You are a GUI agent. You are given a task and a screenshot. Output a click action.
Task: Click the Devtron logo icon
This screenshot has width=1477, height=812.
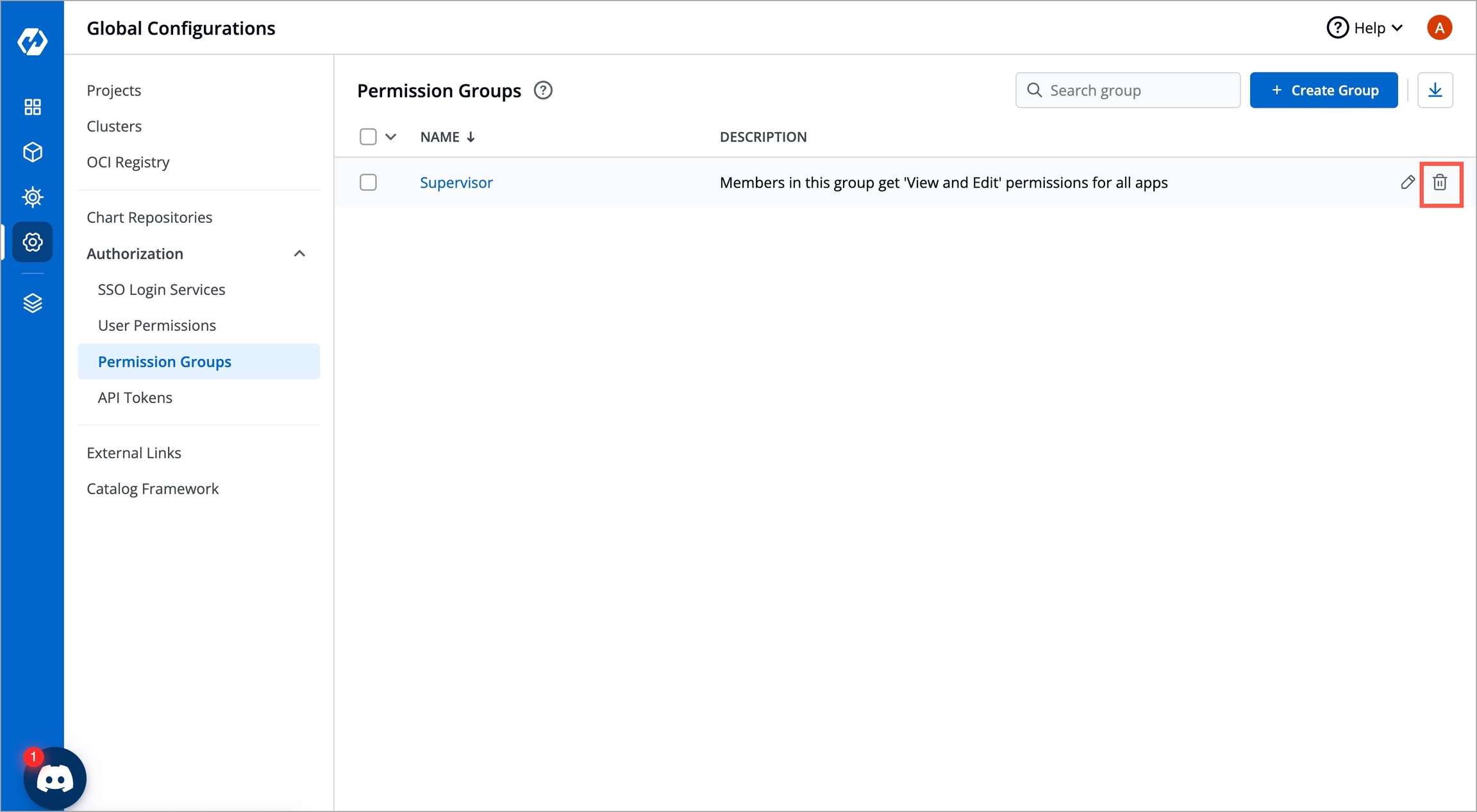pyautogui.click(x=32, y=42)
